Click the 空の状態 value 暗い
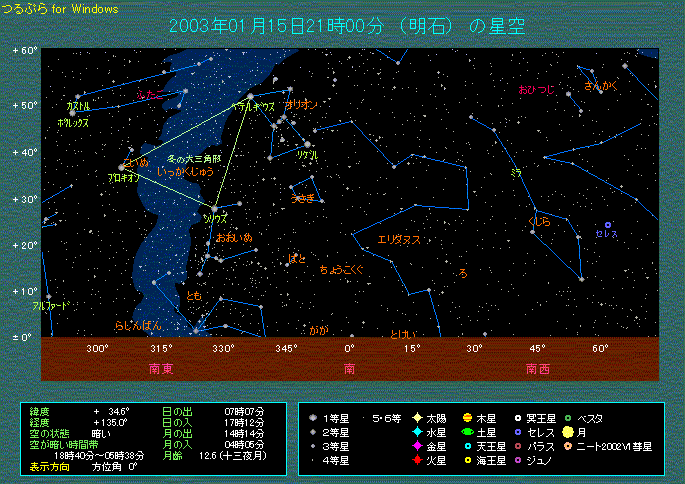Screen dimensions: 685x484 coord(101,434)
